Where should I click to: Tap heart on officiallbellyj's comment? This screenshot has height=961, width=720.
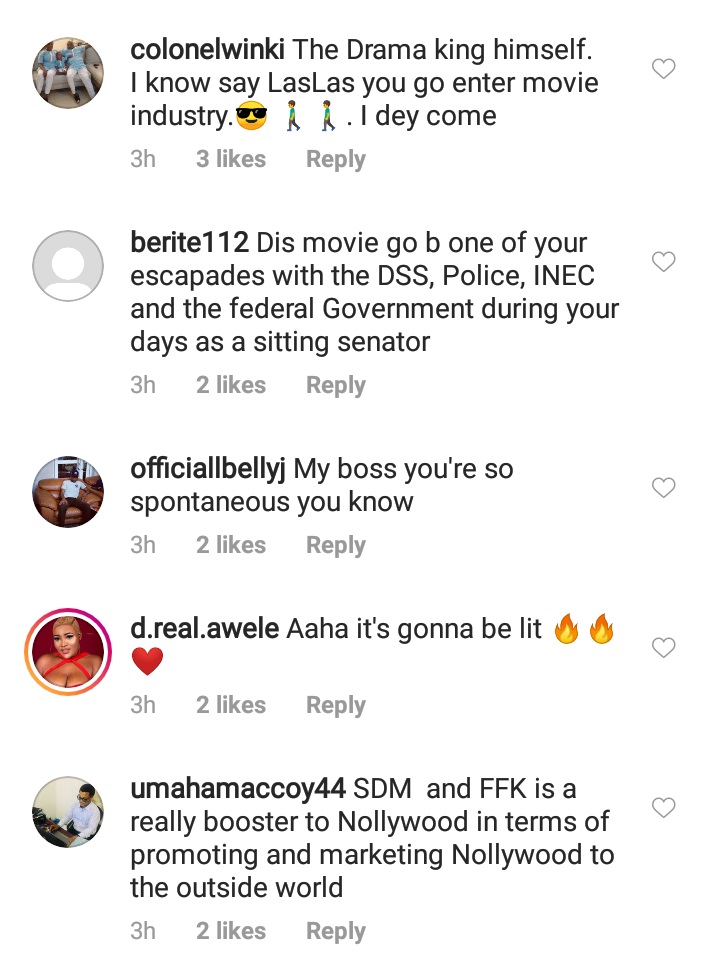(x=663, y=488)
